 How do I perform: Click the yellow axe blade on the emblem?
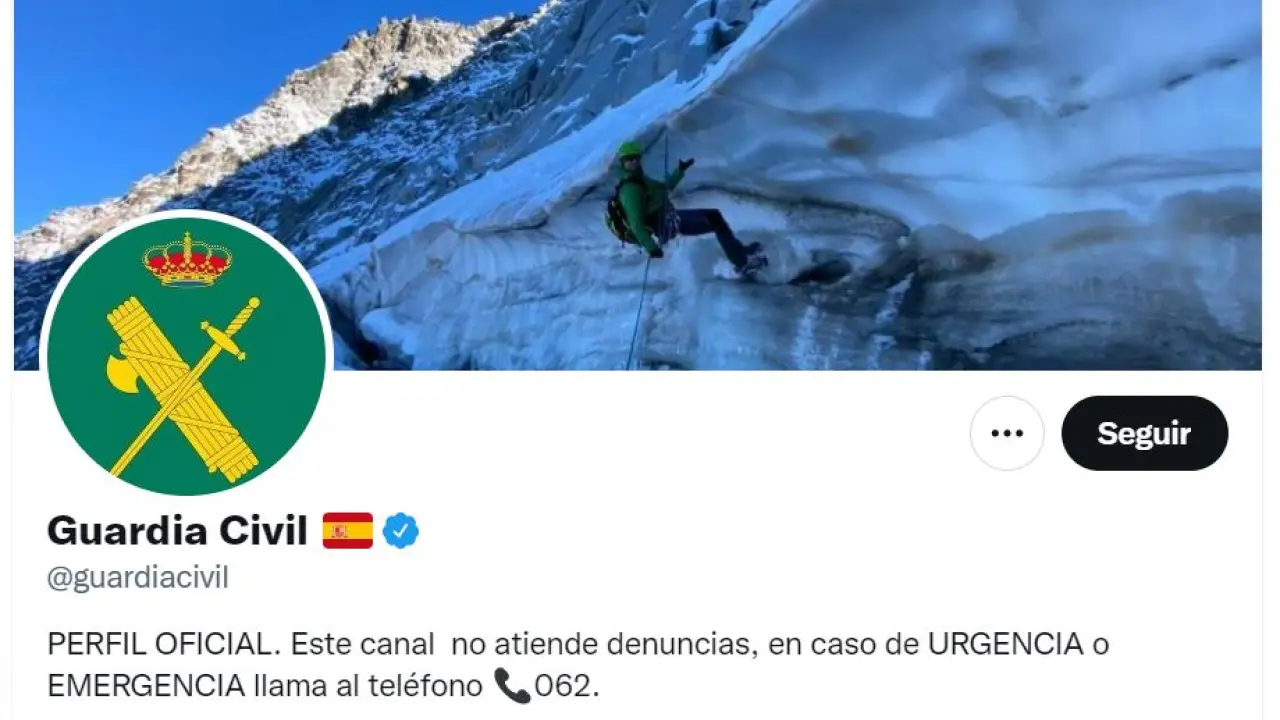point(124,372)
